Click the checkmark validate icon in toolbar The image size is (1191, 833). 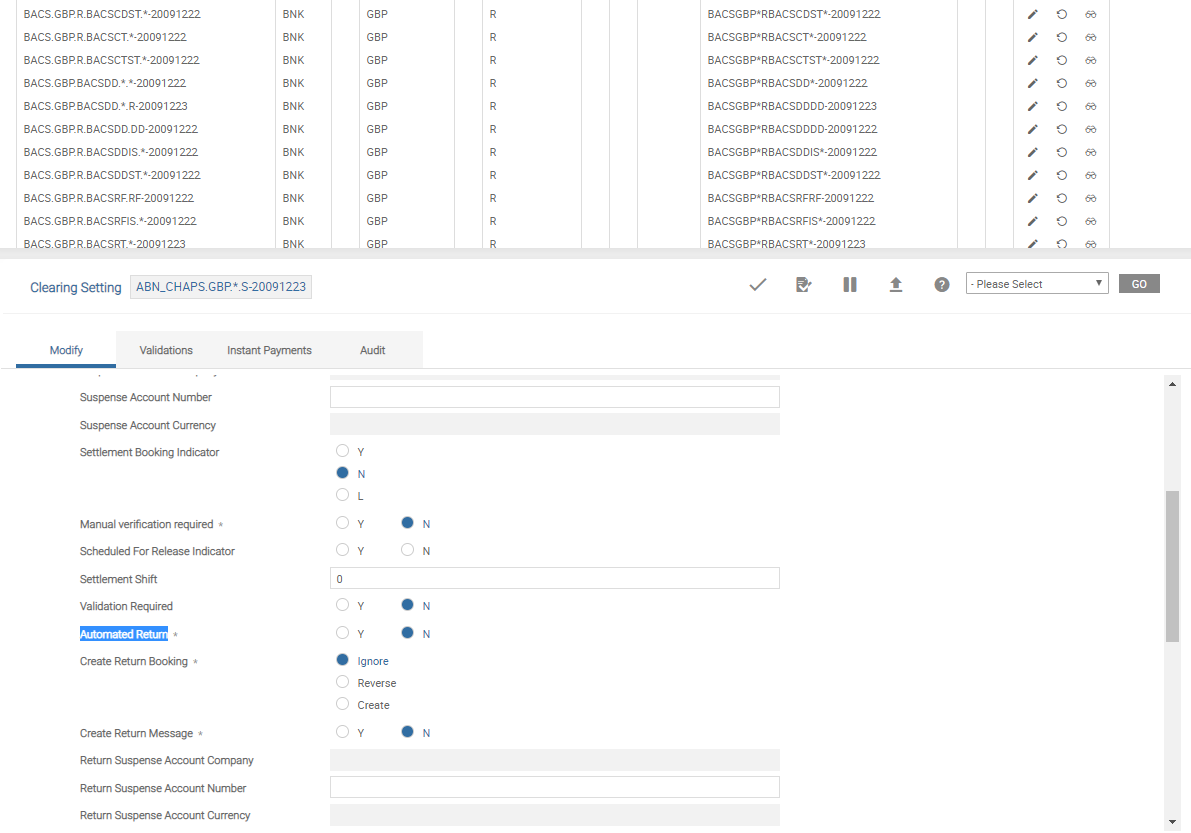(757, 285)
